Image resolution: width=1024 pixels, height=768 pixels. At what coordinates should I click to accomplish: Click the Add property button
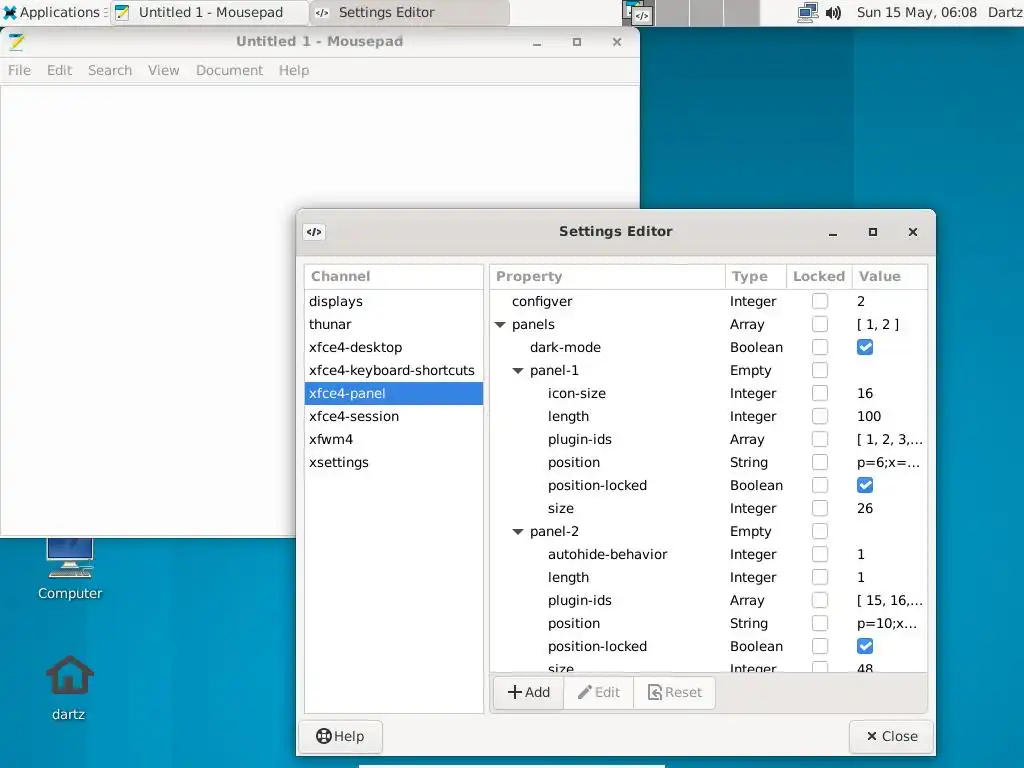(x=528, y=692)
